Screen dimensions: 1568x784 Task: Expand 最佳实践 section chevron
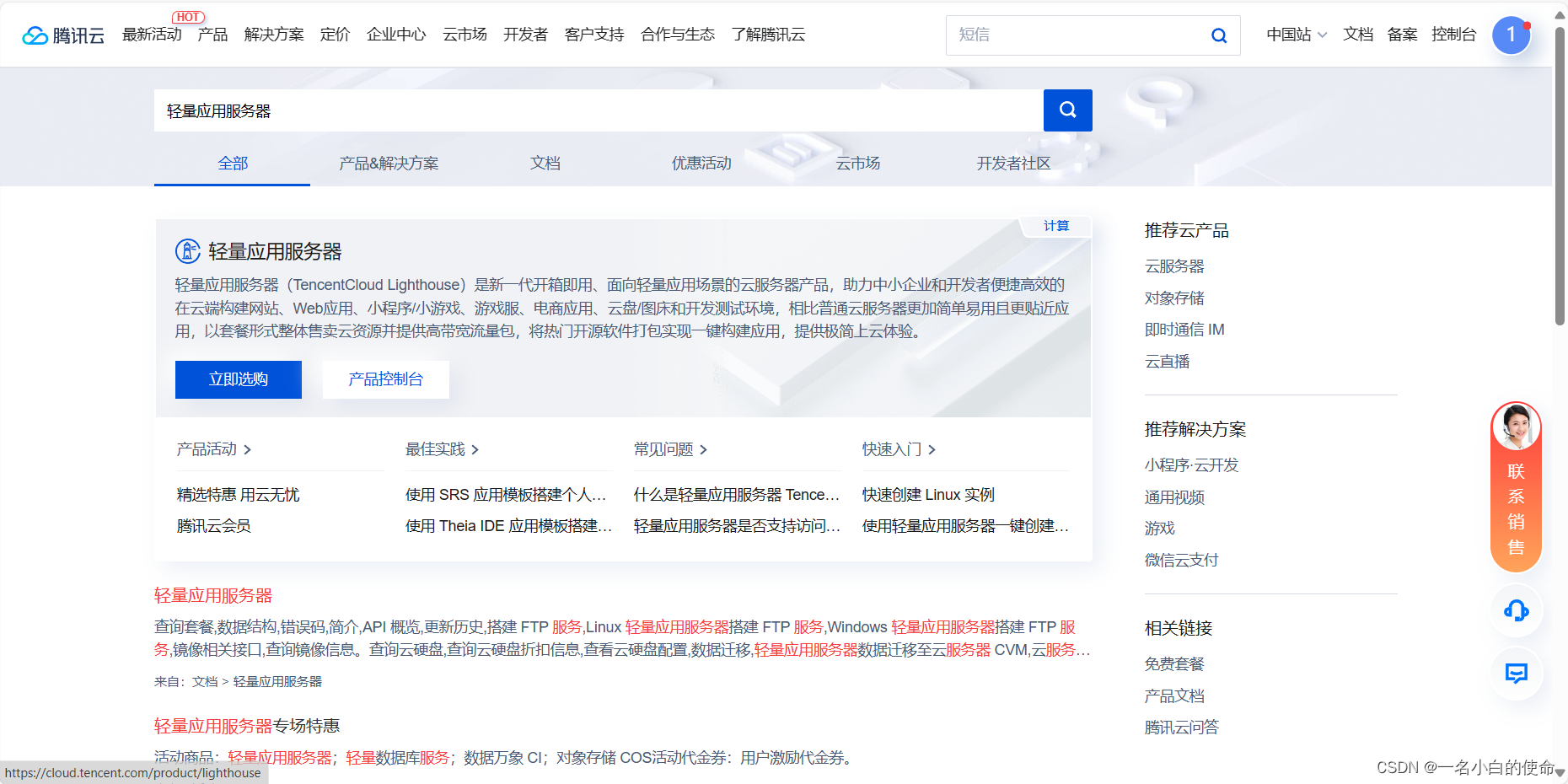(x=475, y=450)
